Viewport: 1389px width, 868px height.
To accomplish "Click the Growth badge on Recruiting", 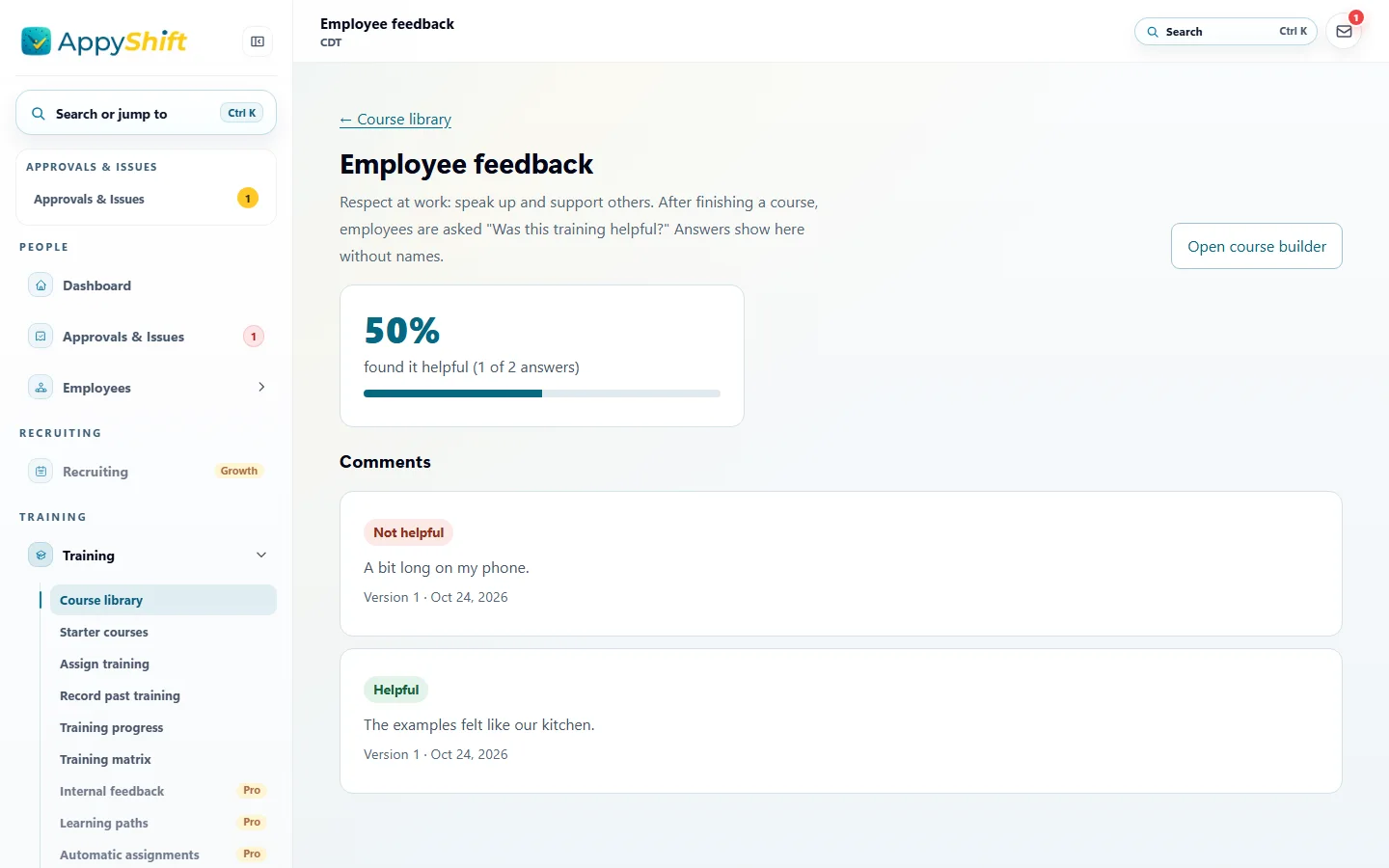I will click(x=239, y=472).
